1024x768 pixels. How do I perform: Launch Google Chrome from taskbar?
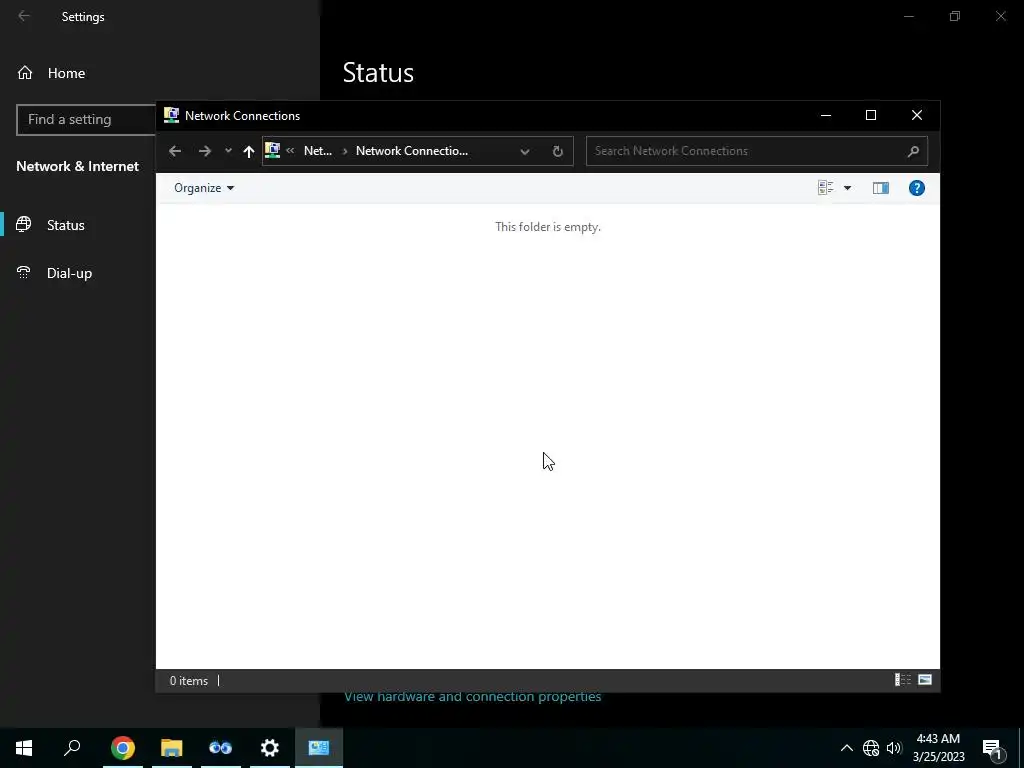click(122, 748)
